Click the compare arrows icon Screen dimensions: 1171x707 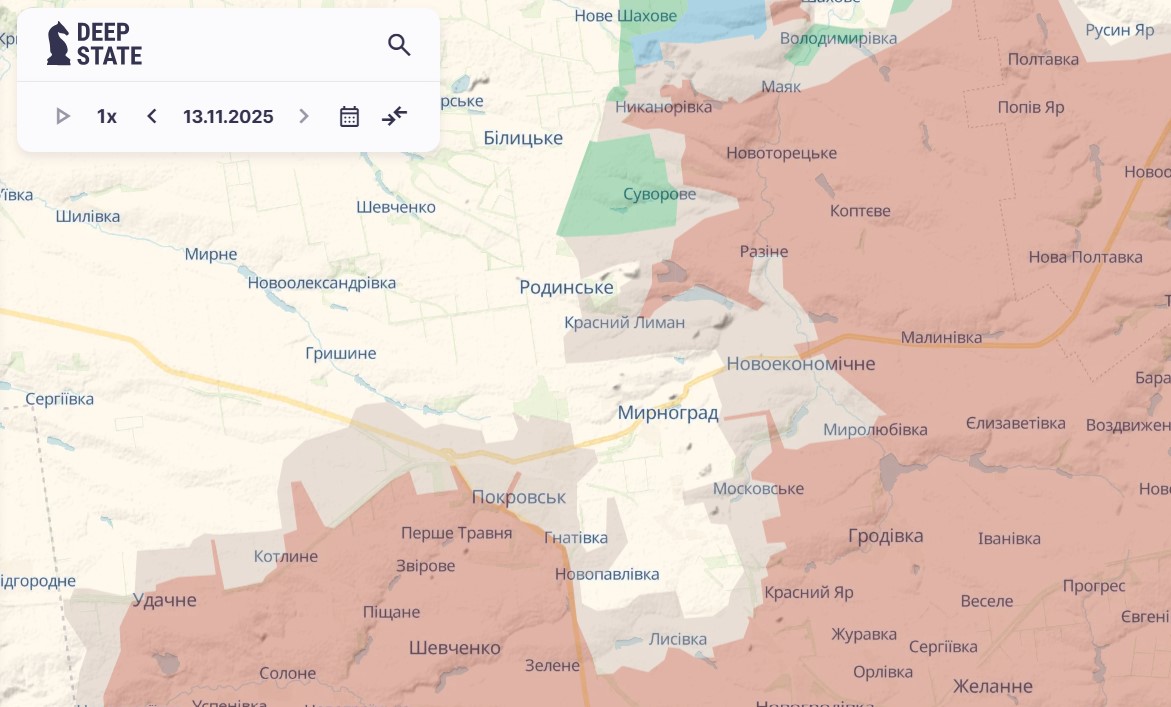395,116
